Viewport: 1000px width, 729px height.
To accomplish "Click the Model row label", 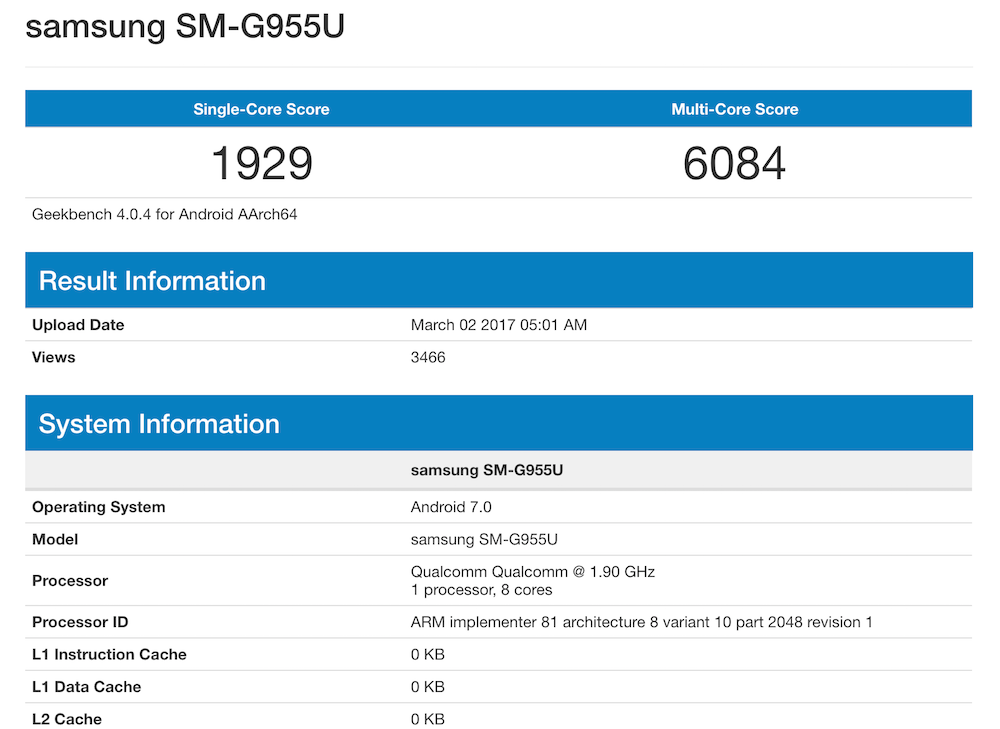I will click(x=55, y=539).
